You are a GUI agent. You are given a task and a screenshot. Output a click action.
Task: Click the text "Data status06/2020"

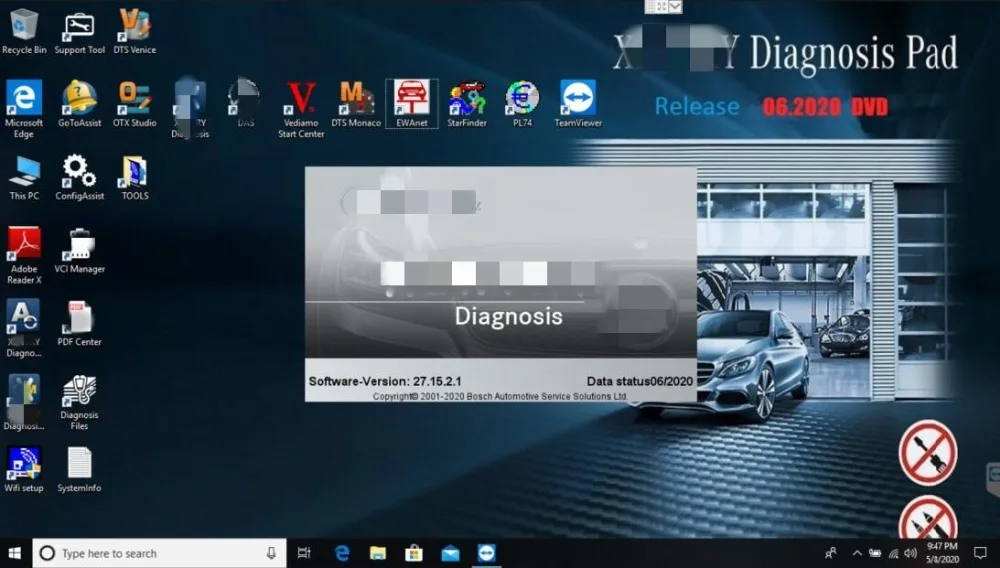coord(640,381)
